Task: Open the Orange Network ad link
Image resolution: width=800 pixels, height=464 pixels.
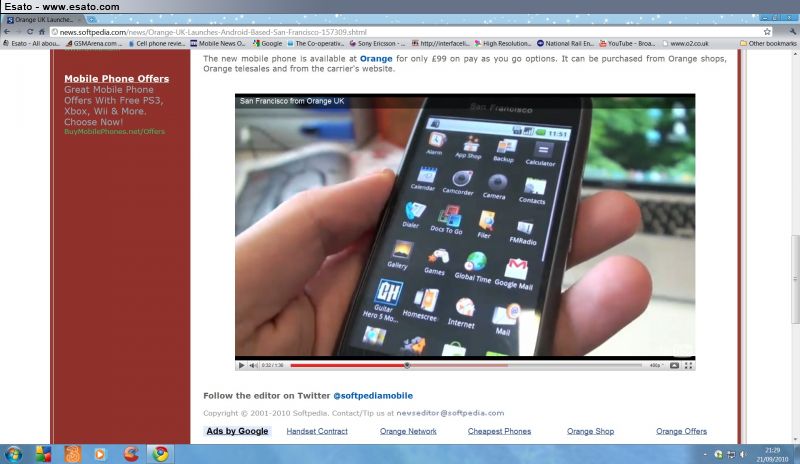Action: (x=408, y=431)
